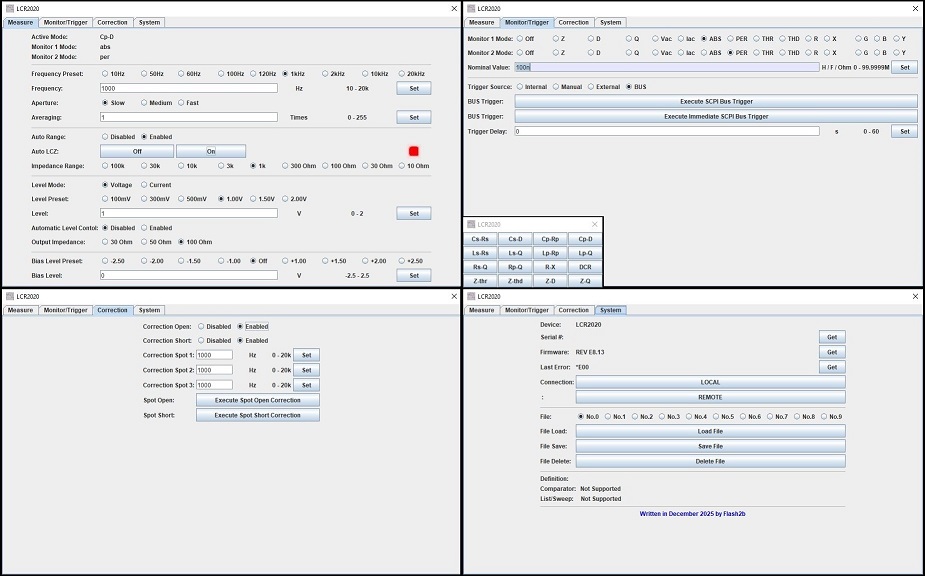Image resolution: width=925 pixels, height=576 pixels.
Task: Choose DCR mode in small window
Action: [x=585, y=267]
